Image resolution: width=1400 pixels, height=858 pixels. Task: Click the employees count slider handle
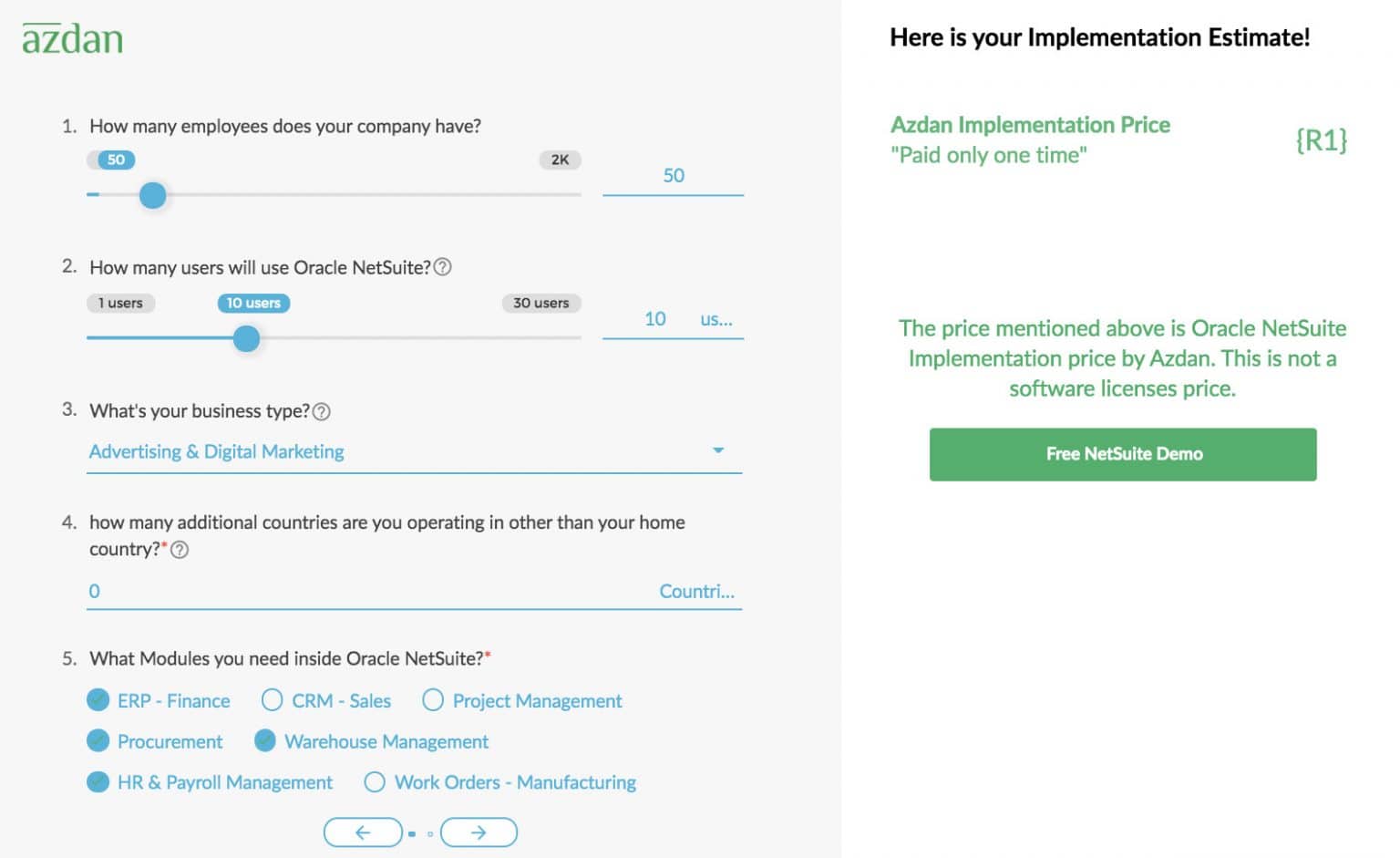153,195
